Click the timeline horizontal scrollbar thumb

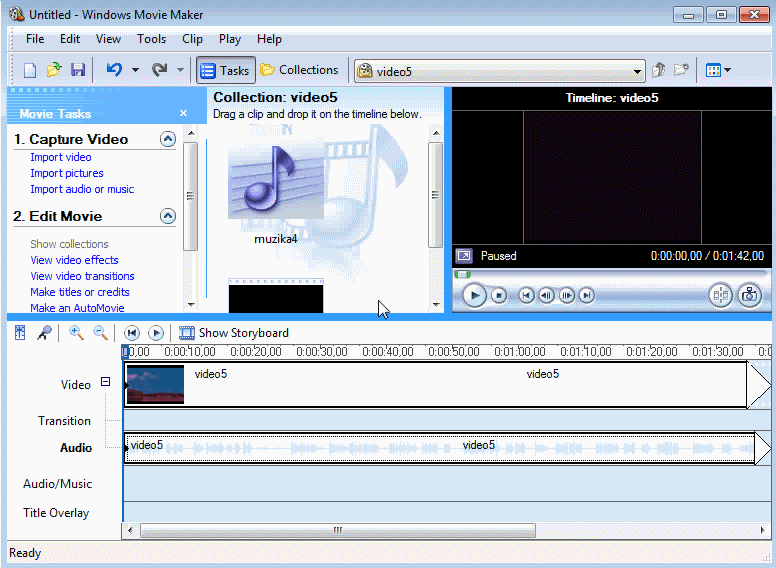(x=338, y=530)
